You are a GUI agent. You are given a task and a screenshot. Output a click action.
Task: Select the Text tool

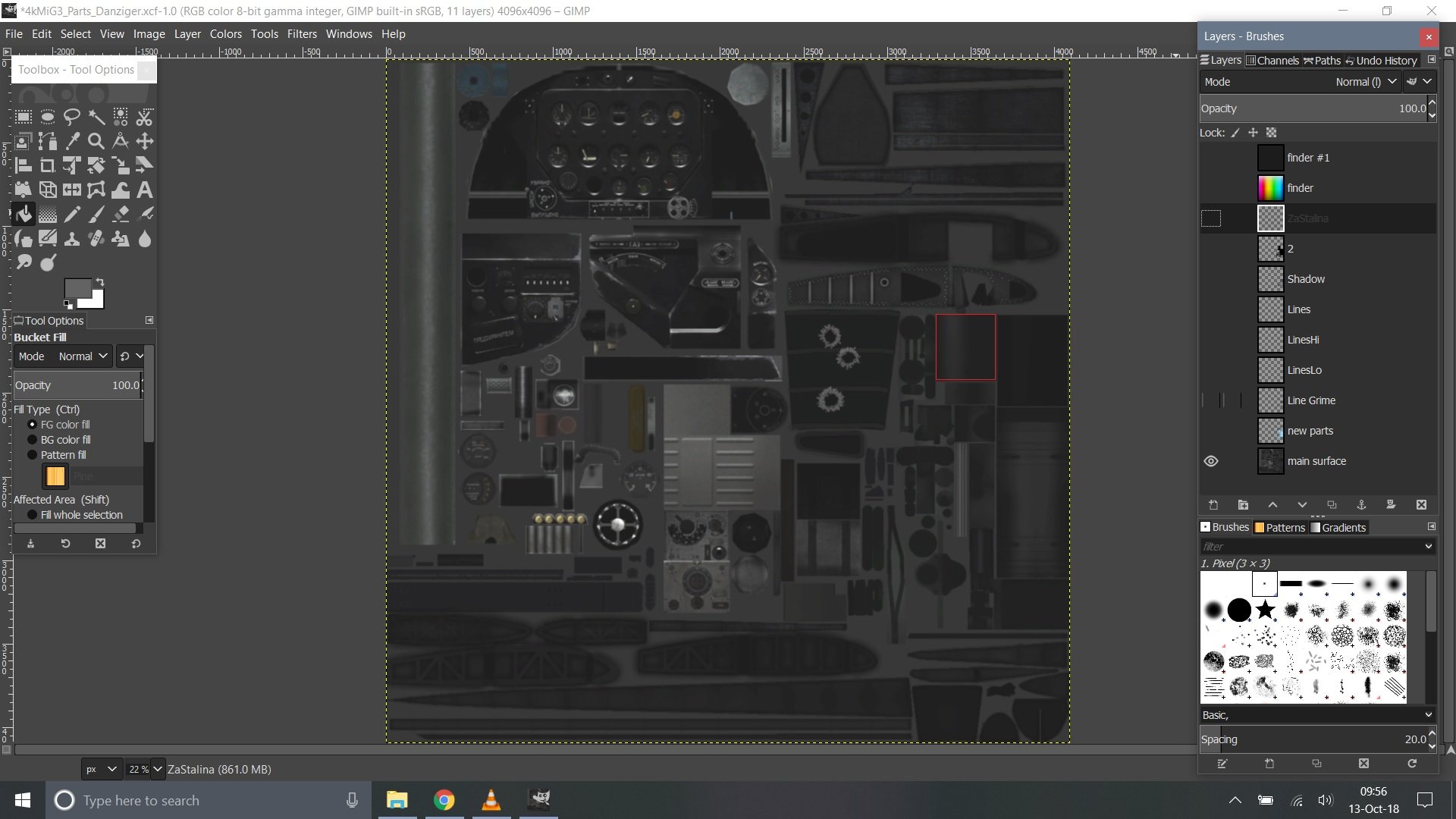[144, 190]
